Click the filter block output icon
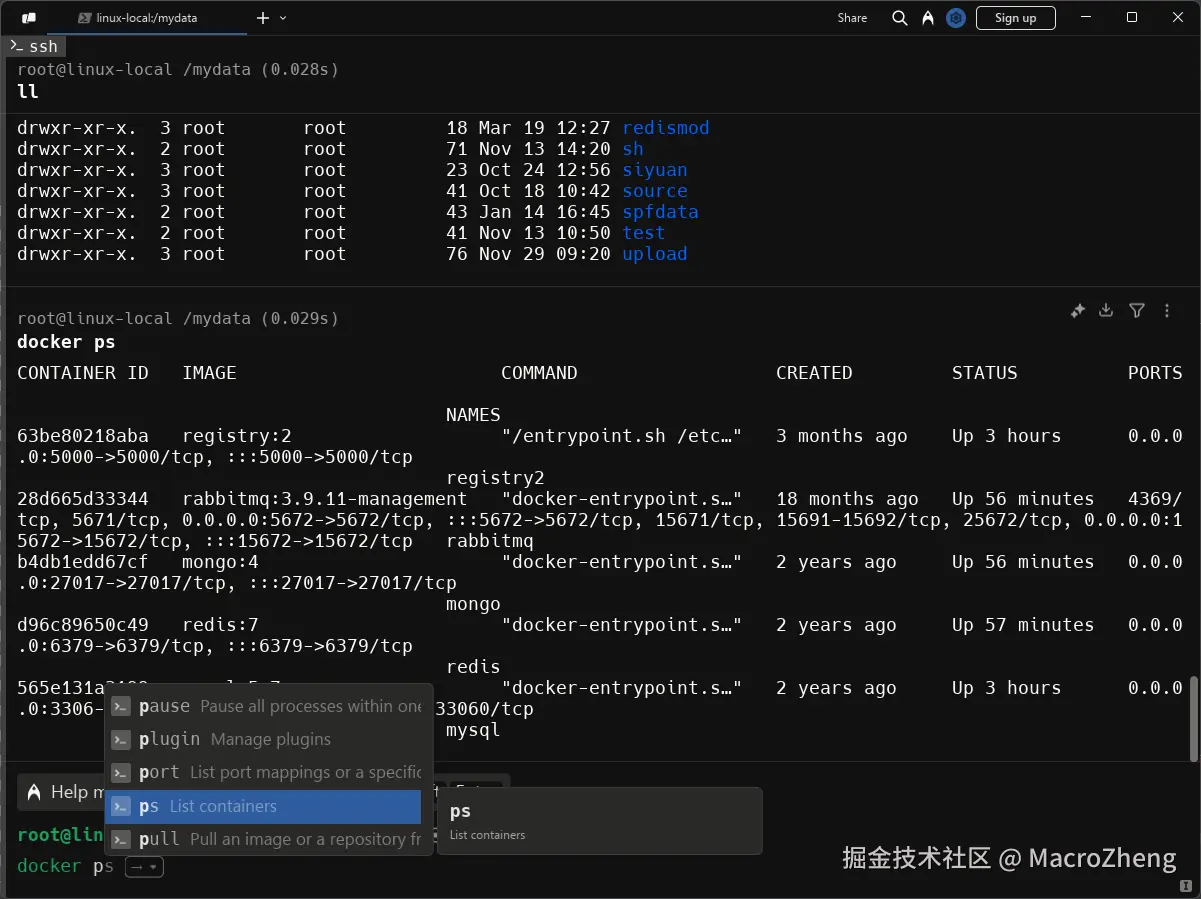Viewport: 1201px width, 899px height. [1137, 311]
